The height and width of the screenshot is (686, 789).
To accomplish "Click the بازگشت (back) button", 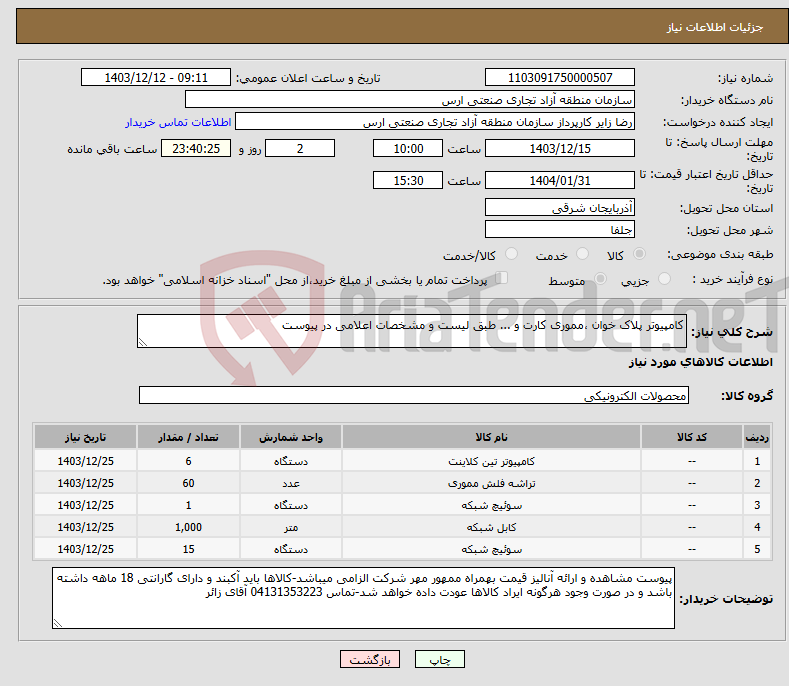I will pyautogui.click(x=370, y=659).
